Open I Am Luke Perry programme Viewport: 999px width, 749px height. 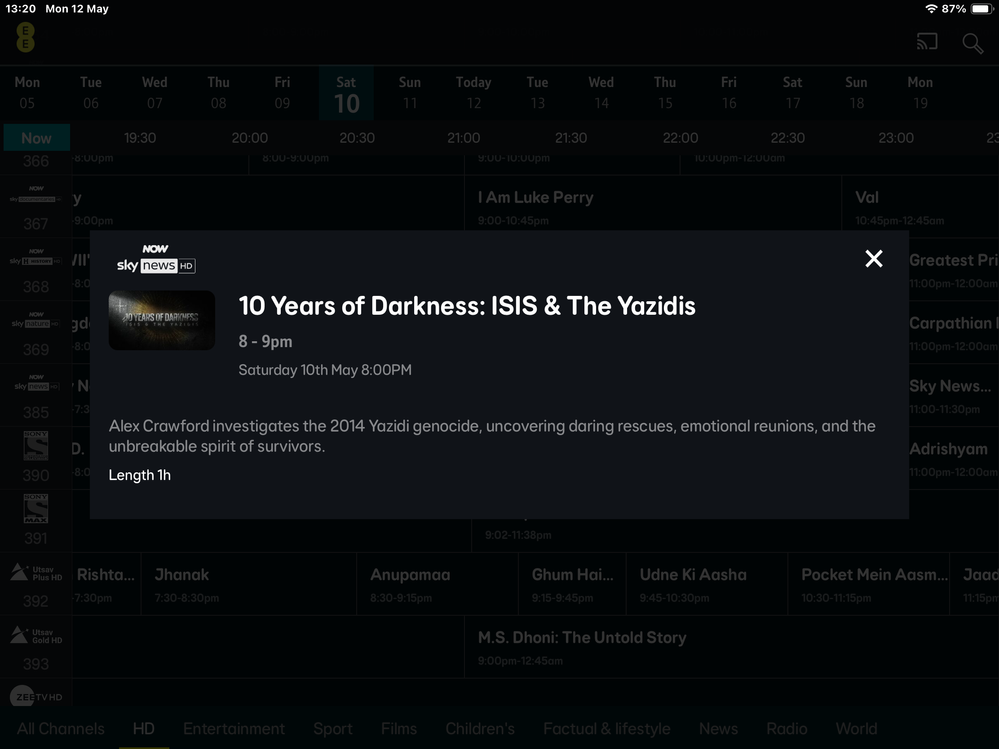tap(653, 203)
